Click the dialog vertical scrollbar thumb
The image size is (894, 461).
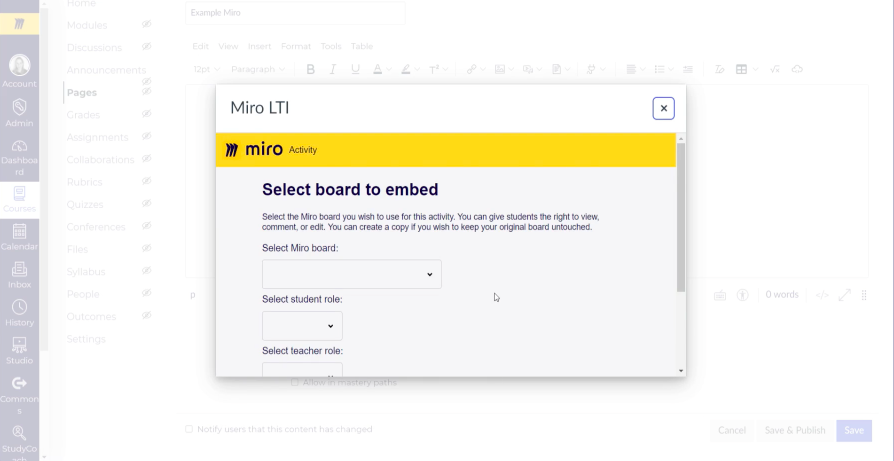[681, 218]
